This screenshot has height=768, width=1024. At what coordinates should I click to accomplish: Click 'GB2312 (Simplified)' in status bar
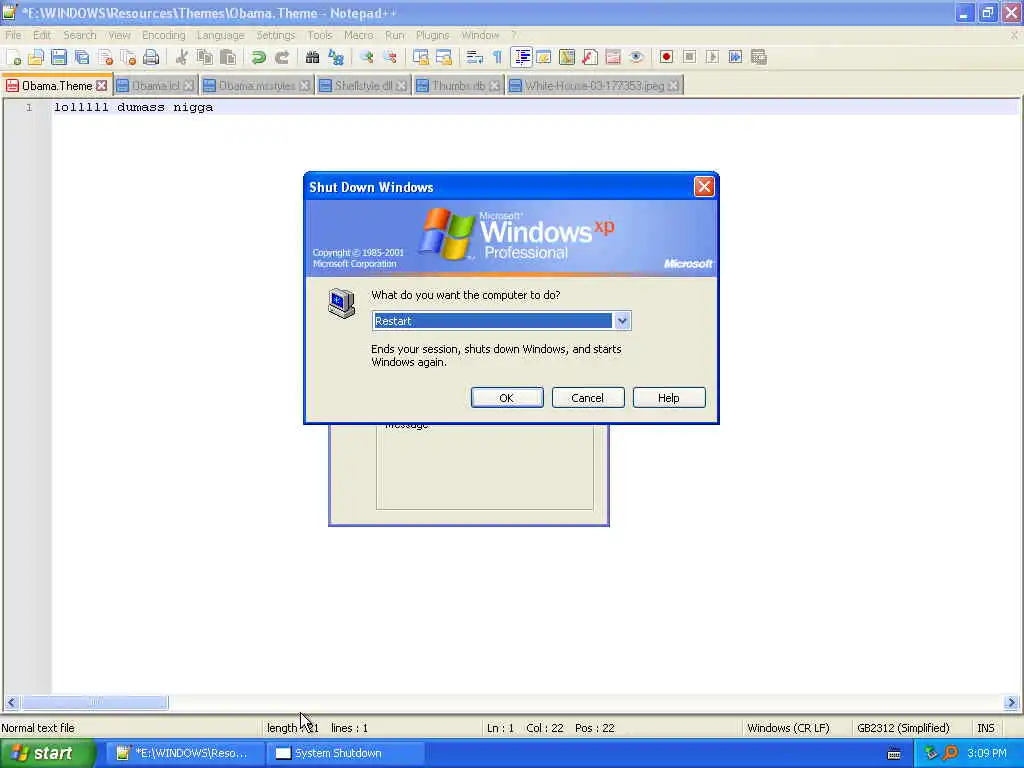tap(903, 728)
